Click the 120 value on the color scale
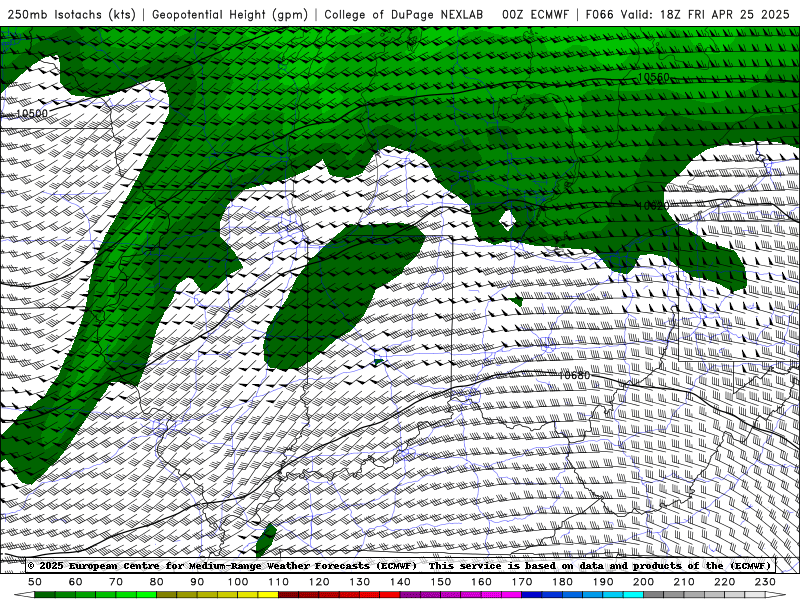Image resolution: width=800 pixels, height=600 pixels. [319, 582]
